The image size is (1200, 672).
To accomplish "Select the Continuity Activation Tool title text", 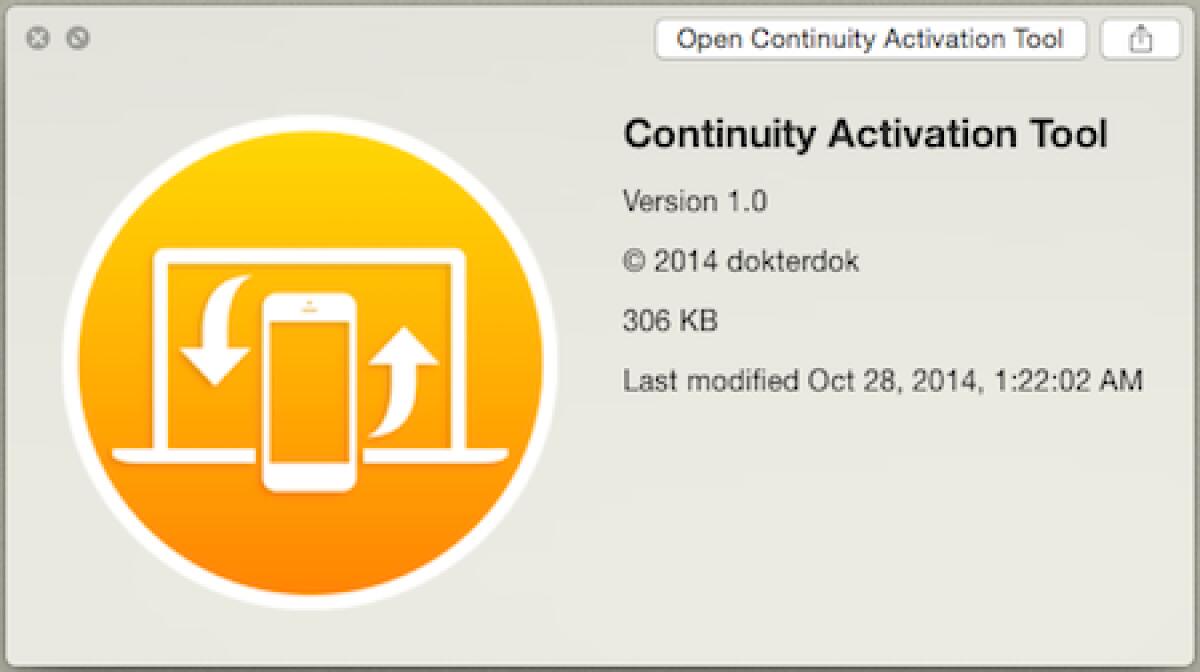I will [x=866, y=134].
